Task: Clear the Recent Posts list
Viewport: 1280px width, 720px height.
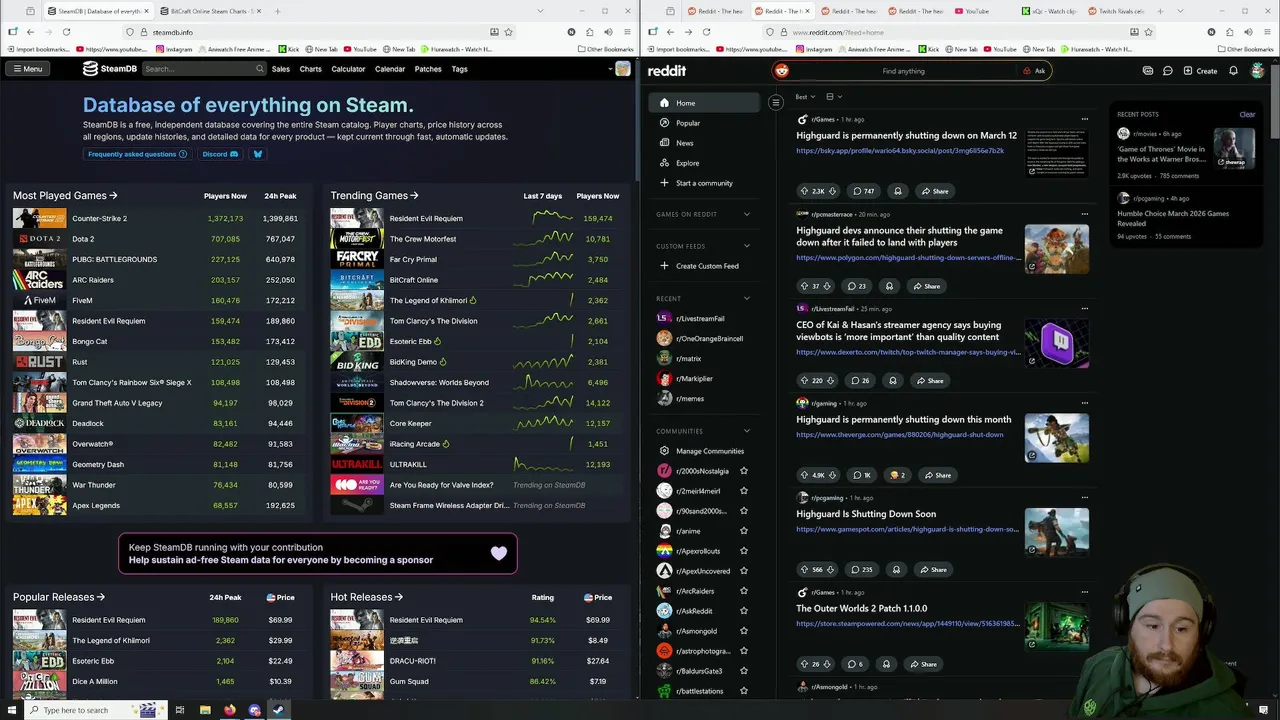Action: [x=1247, y=114]
